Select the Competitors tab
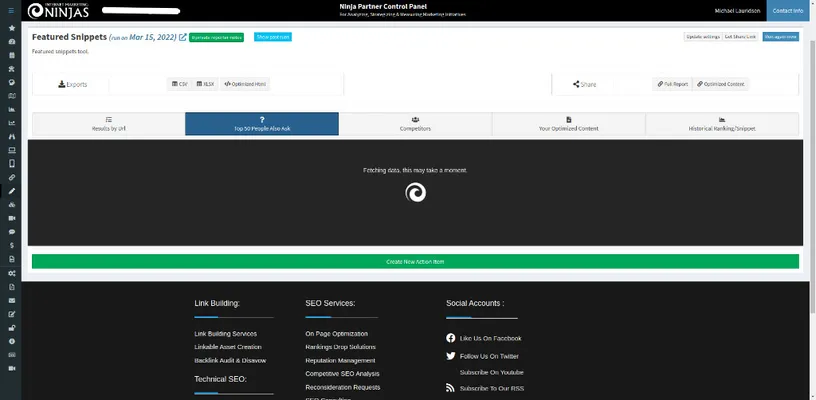 tap(415, 124)
